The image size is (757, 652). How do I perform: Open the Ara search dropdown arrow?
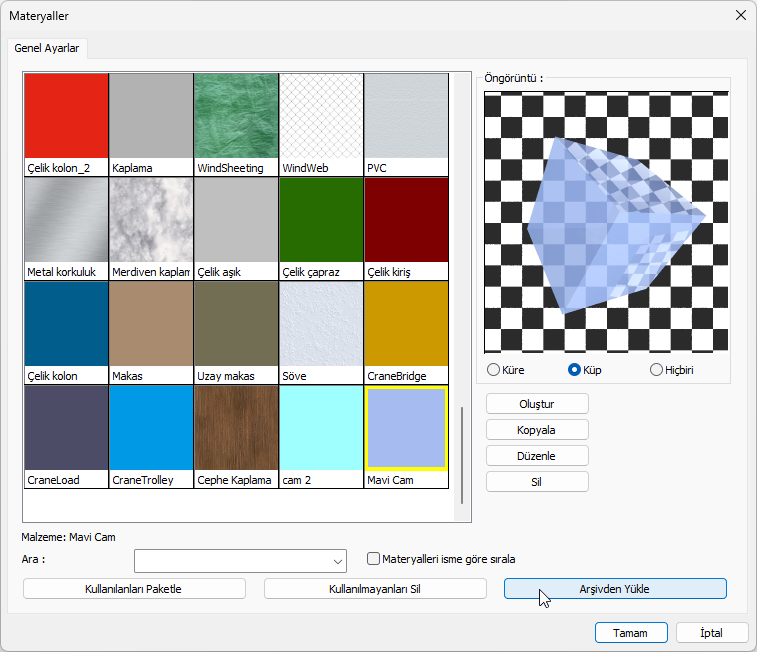click(x=337, y=560)
